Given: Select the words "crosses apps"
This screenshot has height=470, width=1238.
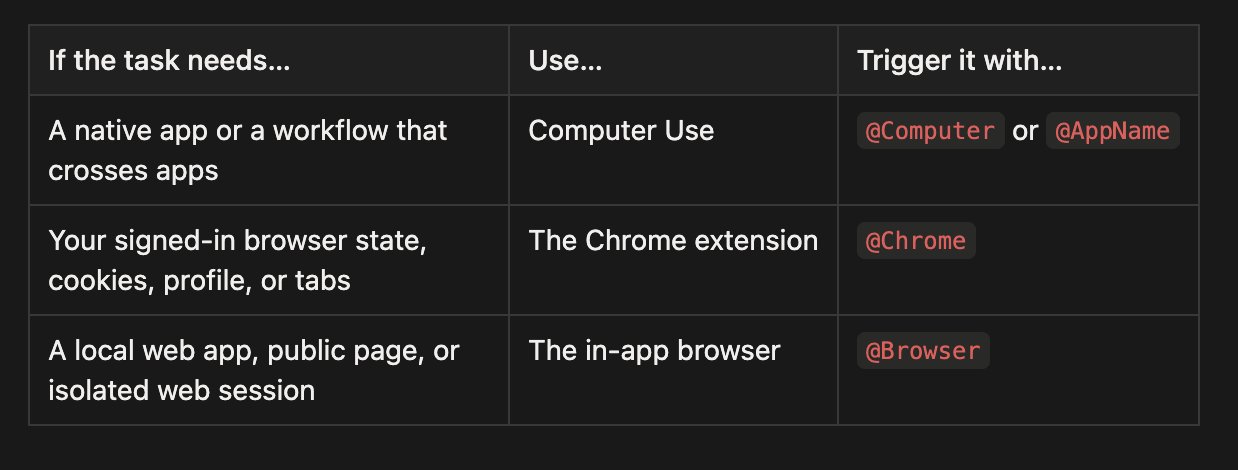Looking at the screenshot, I should pos(133,170).
